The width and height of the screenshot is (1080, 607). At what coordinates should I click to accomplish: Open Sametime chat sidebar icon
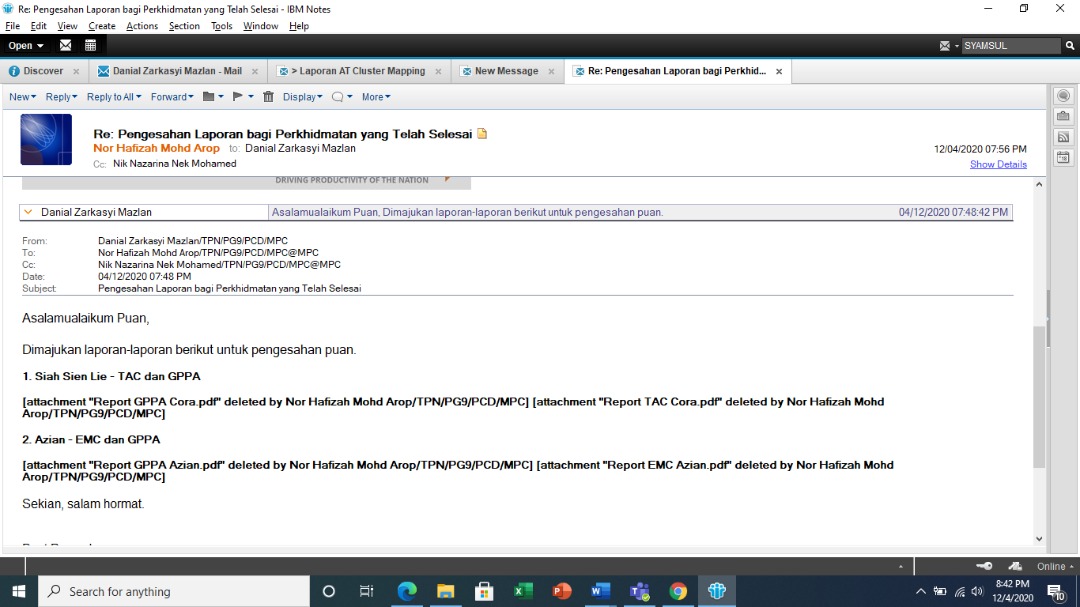(1063, 95)
